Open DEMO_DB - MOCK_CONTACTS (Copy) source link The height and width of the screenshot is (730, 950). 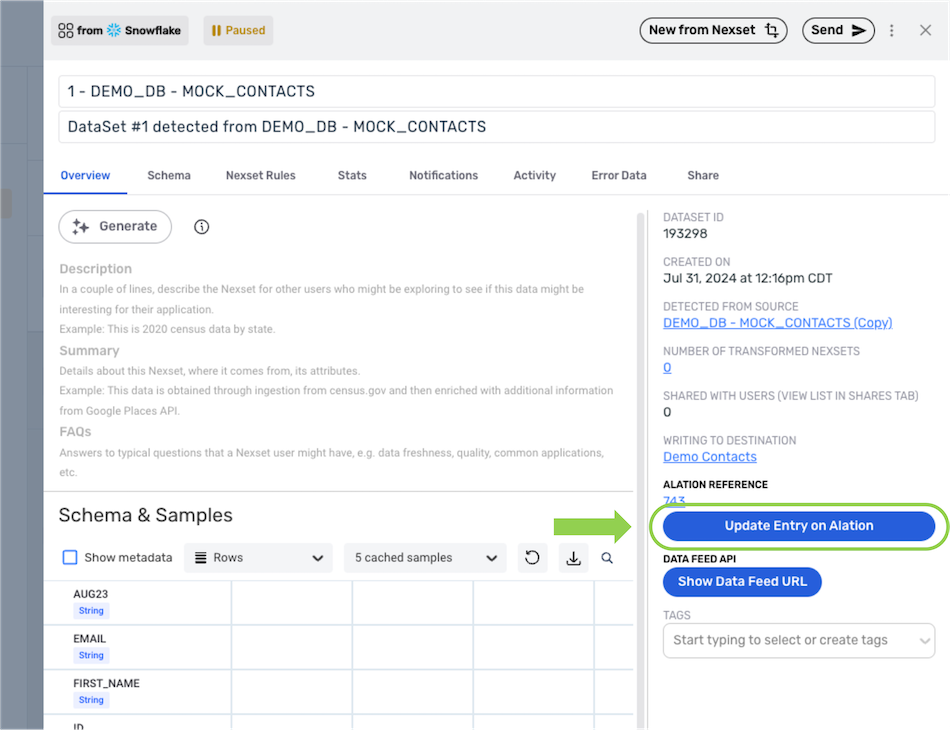(777, 323)
